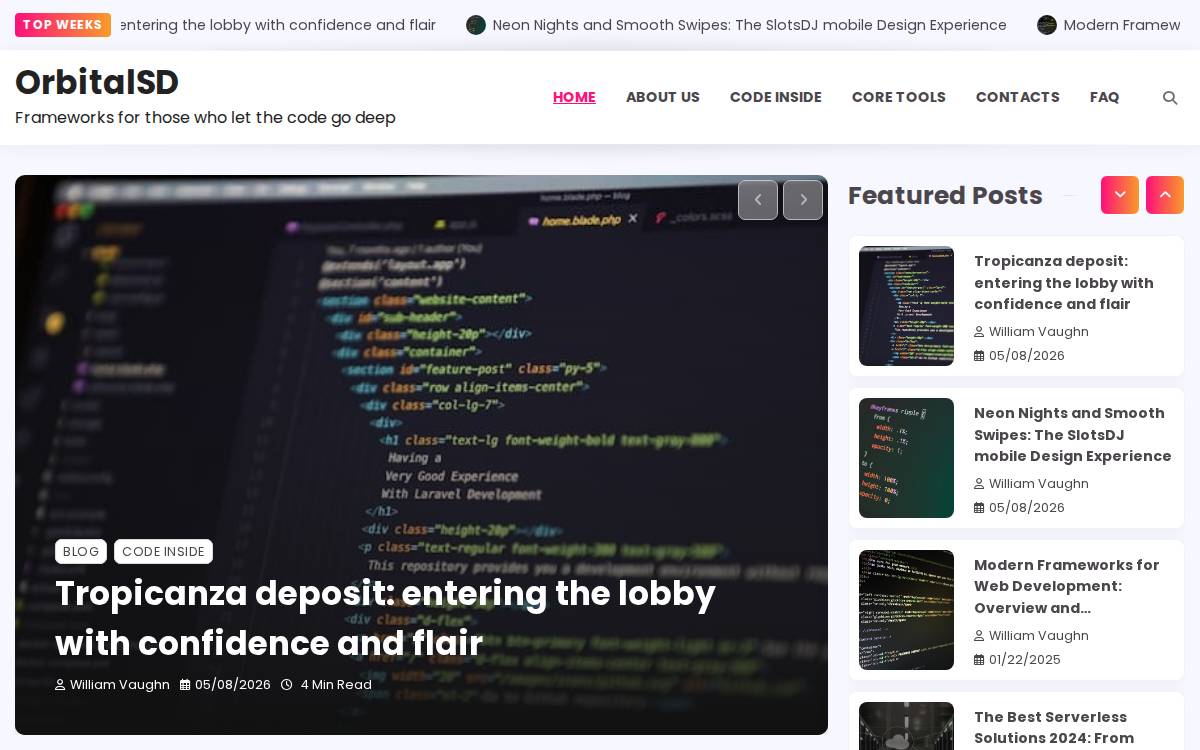Click round icon beside Modern Framew ticker item
The width and height of the screenshot is (1200, 750).
[x=1047, y=25]
